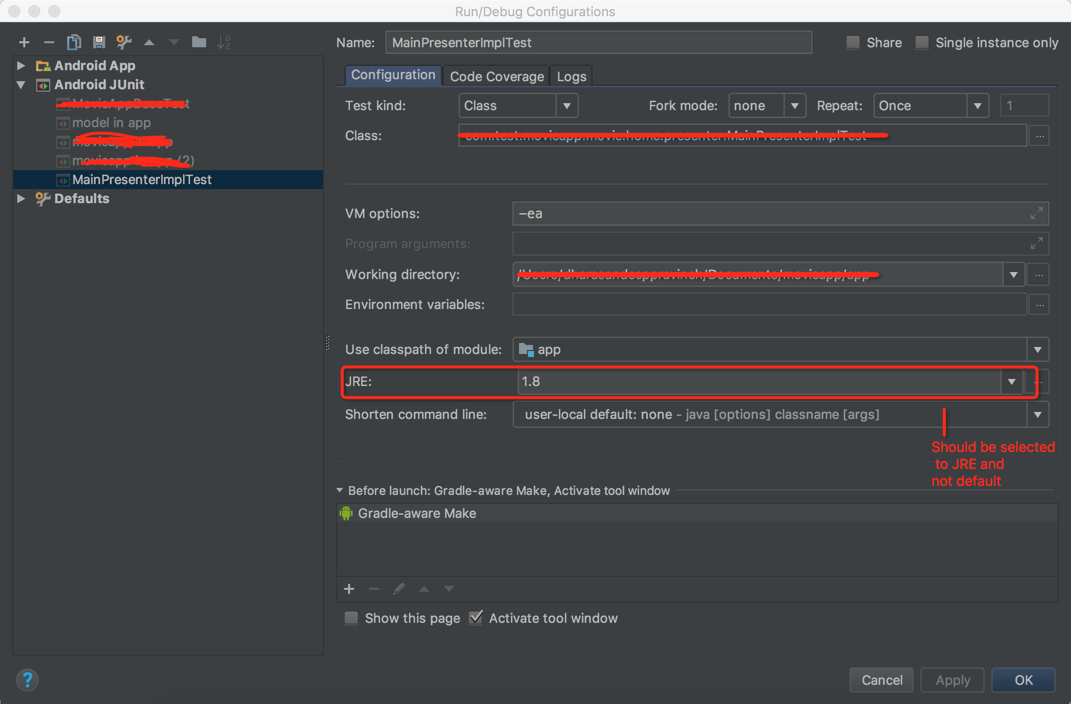The width and height of the screenshot is (1071, 704).
Task: Open the JRE version dropdown
Action: (x=1011, y=382)
